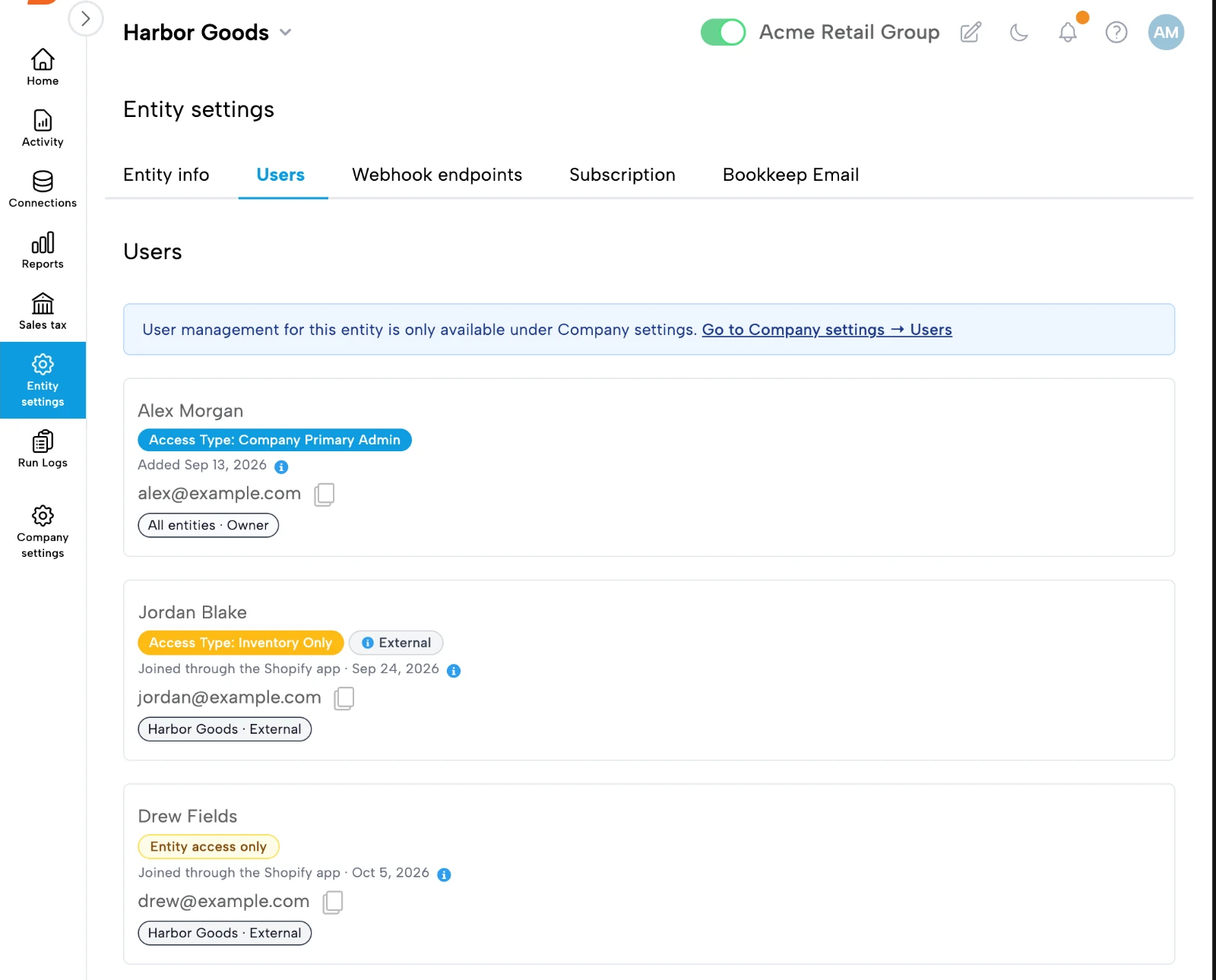Expand the collapsed sidebar with chevron
Screen dimensions: 1216x980
coord(86,18)
